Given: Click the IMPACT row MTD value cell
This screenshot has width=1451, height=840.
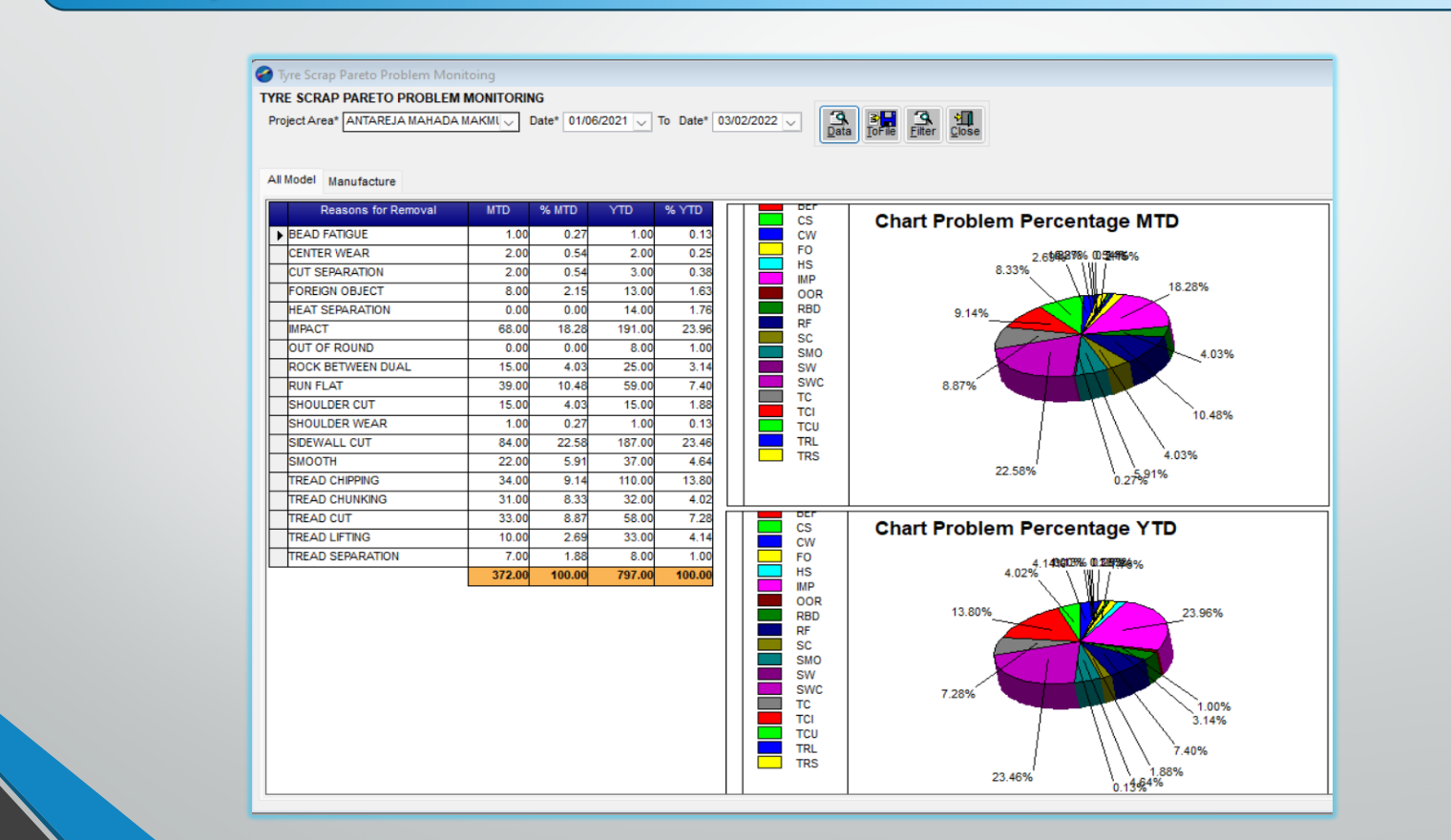Looking at the screenshot, I should (x=498, y=329).
